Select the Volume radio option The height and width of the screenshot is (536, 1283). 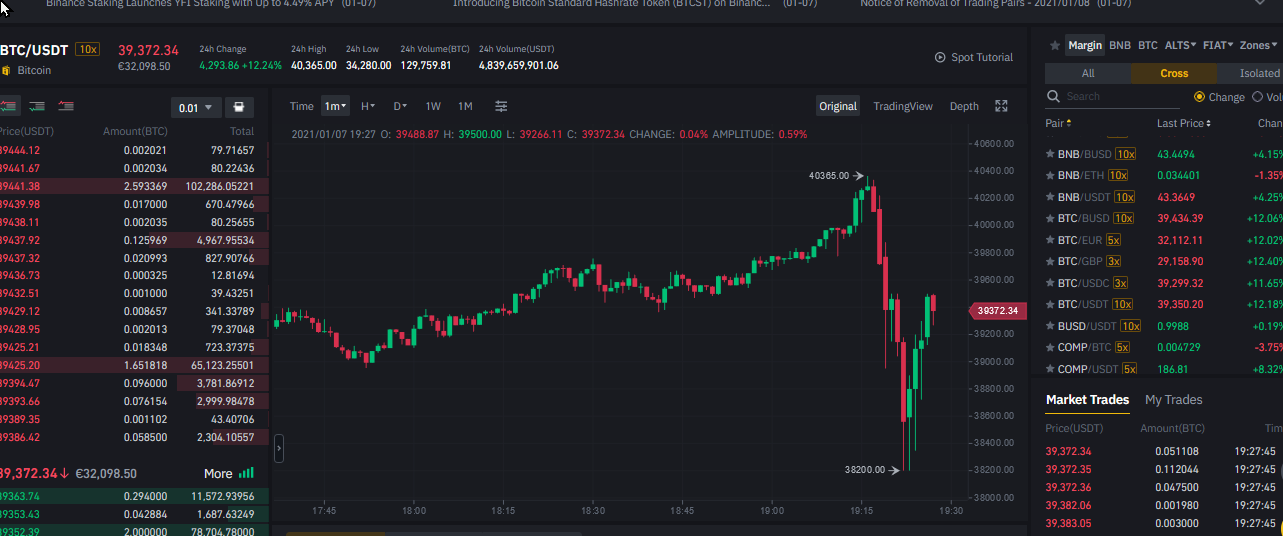(x=1266, y=97)
